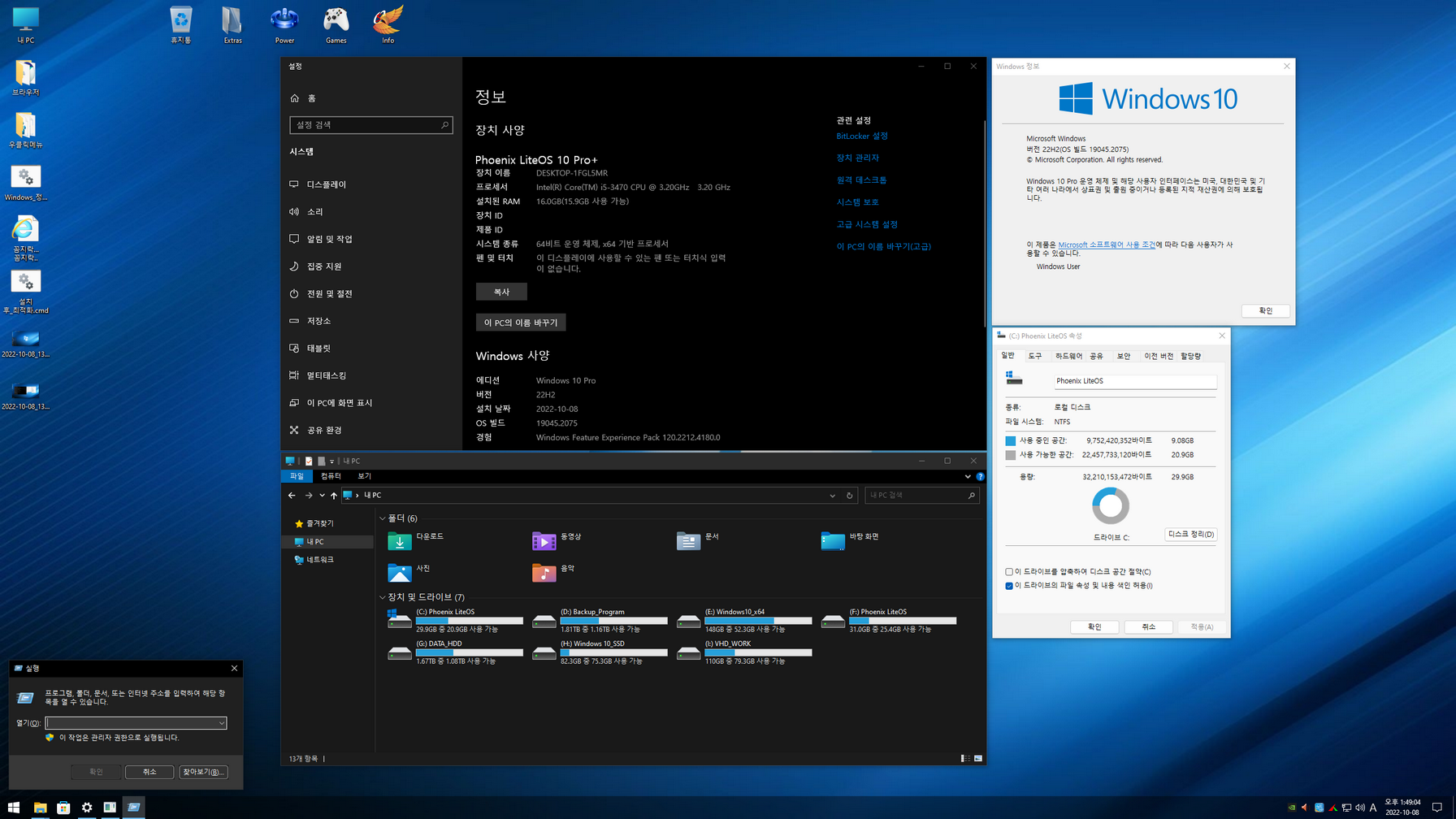
Task: Switch to 하드웨어 tab in drive properties
Action: point(1068,356)
